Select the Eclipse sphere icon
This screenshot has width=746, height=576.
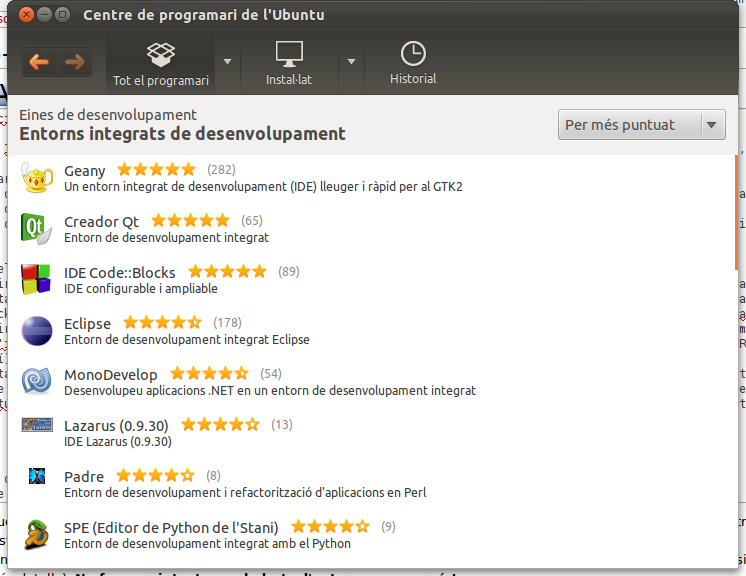(x=37, y=330)
